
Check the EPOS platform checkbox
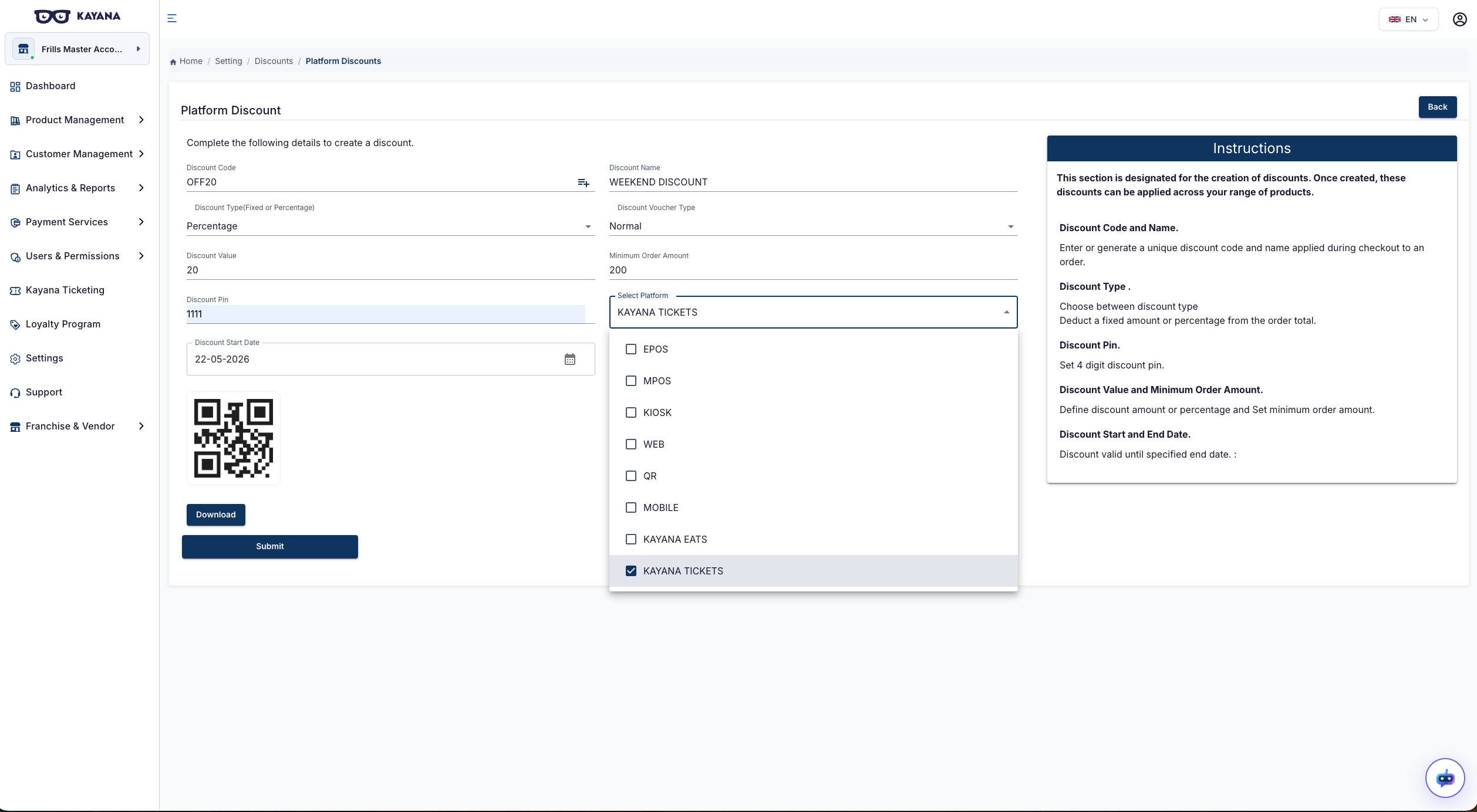tap(631, 349)
